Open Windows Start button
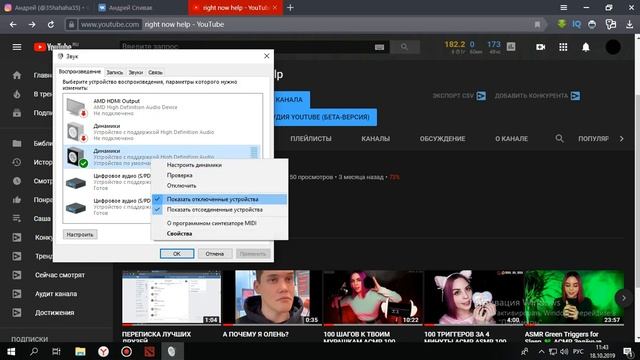The image size is (640, 360). click(11, 351)
